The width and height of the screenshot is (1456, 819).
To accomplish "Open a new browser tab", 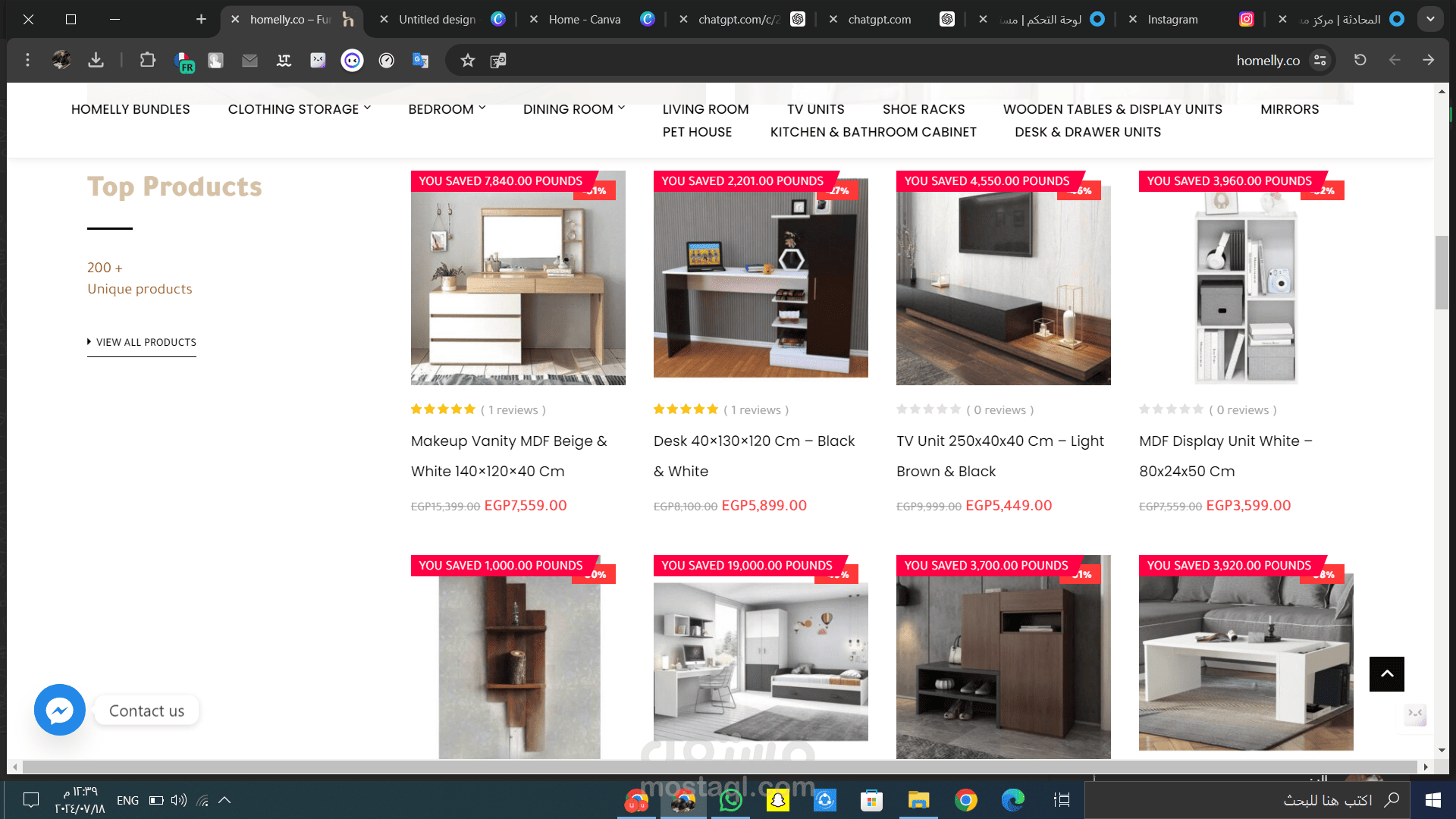I will (201, 19).
